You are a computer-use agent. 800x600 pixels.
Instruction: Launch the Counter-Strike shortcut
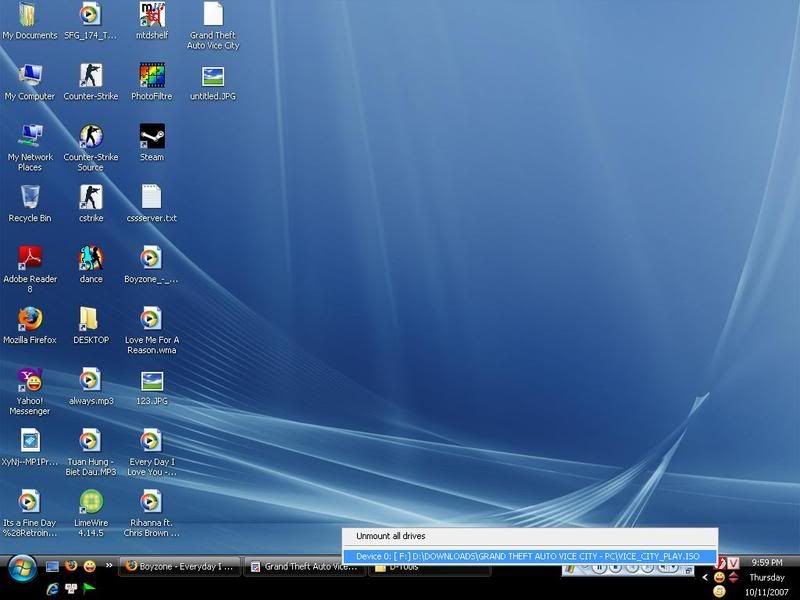tap(90, 82)
